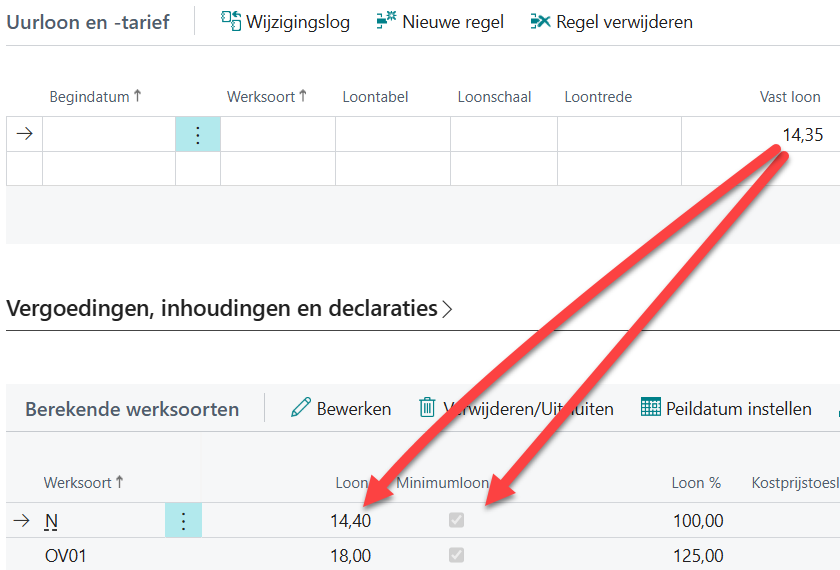Open the three-dot menu in Uurloon row
Image resolution: width=840 pixels, height=570 pixels.
point(198,135)
